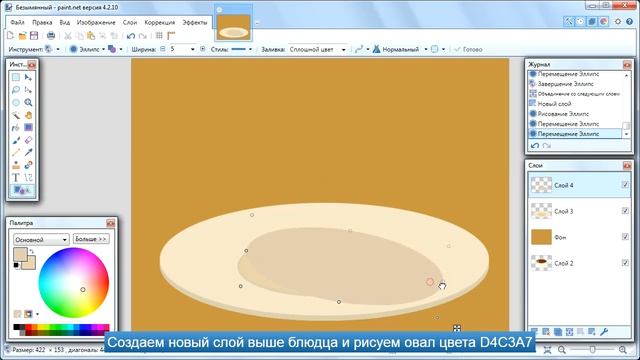Select the Pencil tool

pos(16,153)
